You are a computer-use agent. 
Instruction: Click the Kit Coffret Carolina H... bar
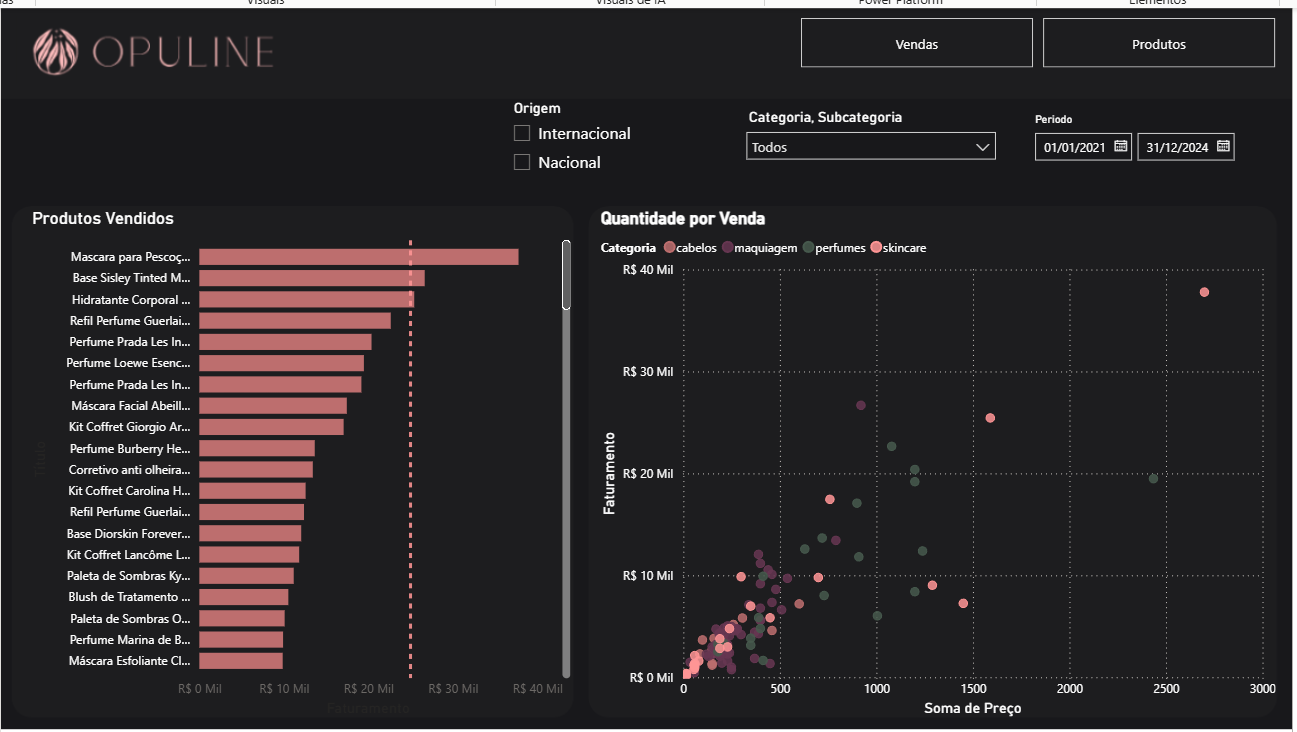[x=252, y=491]
